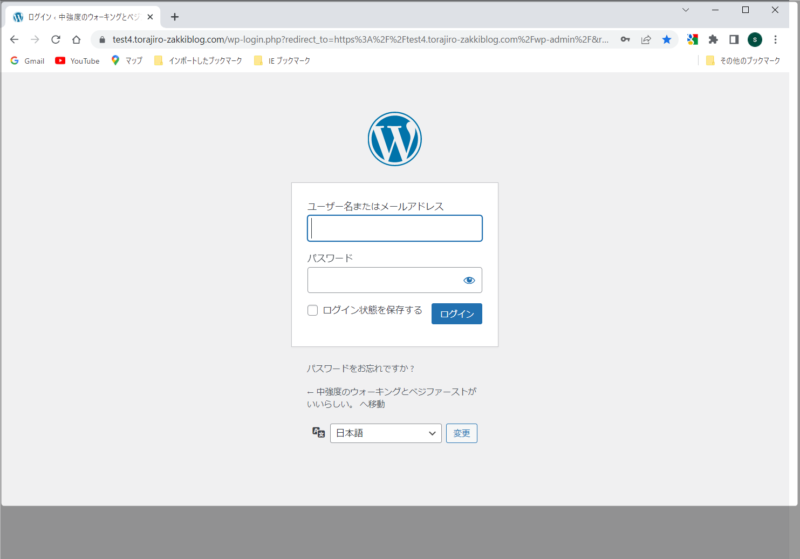Toggle password visibility eye icon
800x559 pixels.
tap(469, 280)
